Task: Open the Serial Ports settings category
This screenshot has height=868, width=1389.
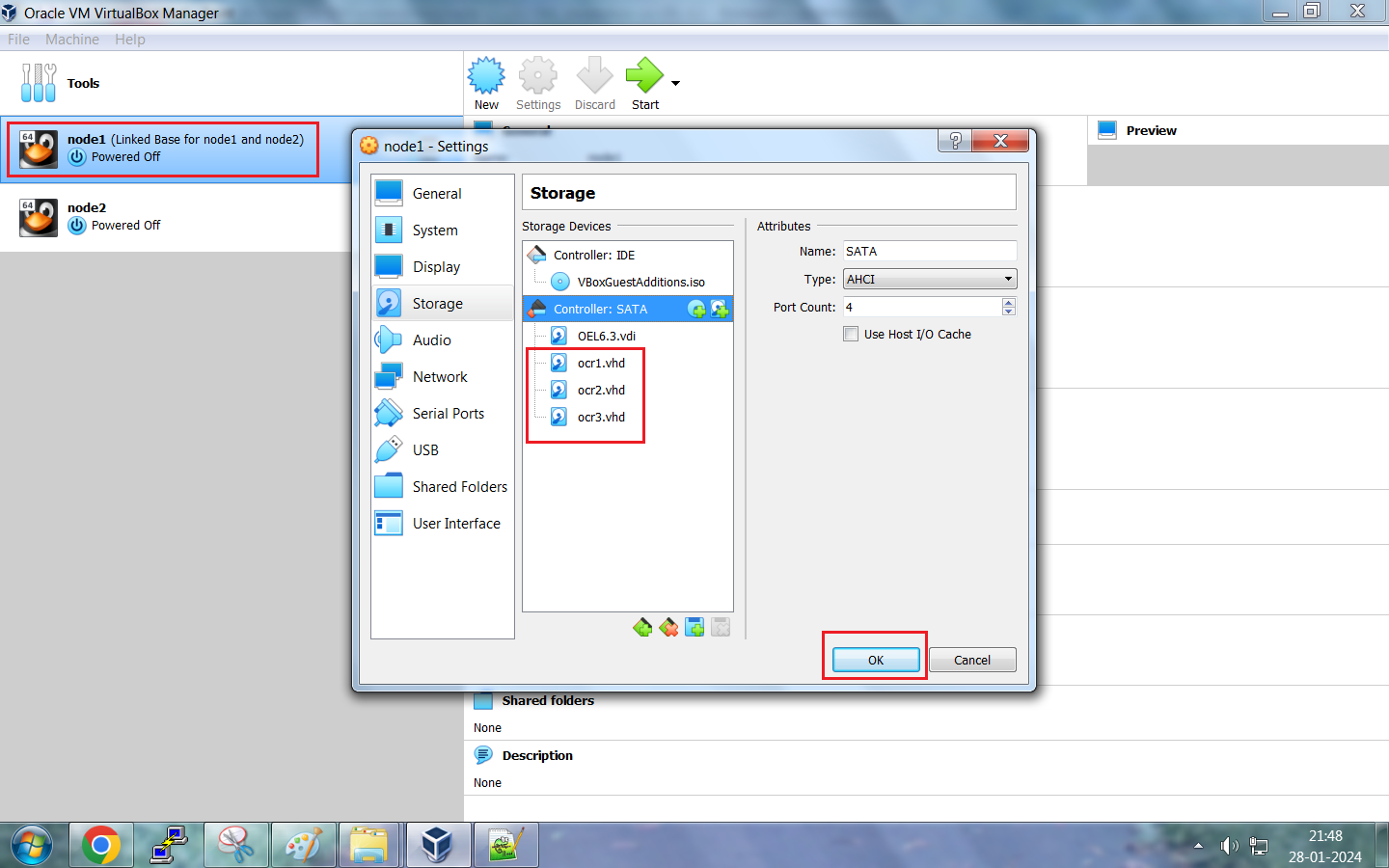Action: click(443, 414)
